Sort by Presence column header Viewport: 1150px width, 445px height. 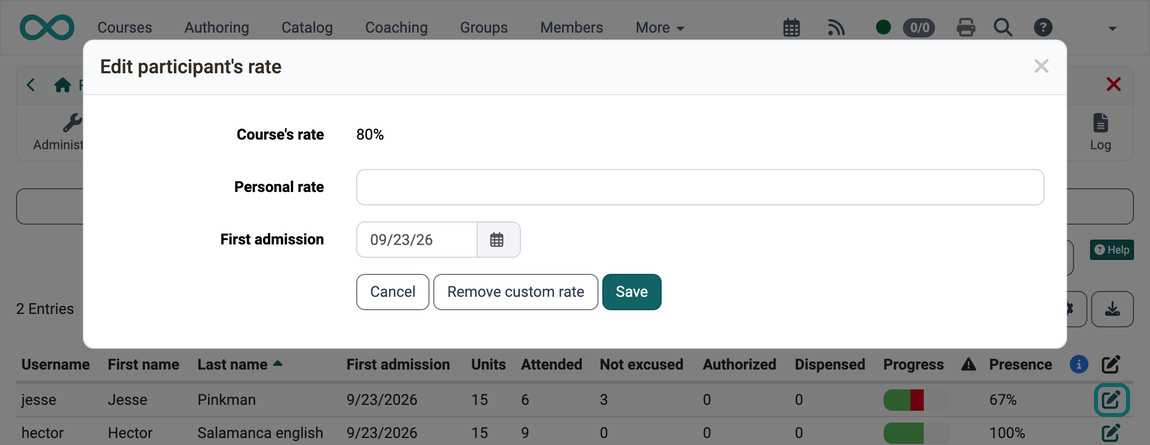pyautogui.click(x=1020, y=364)
